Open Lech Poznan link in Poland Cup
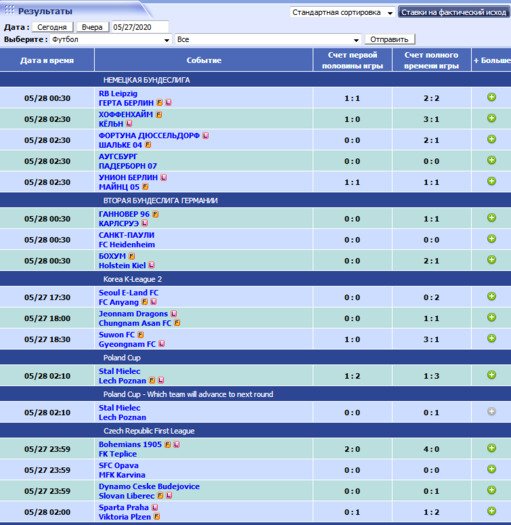This screenshot has width=511, height=525. [x=122, y=381]
